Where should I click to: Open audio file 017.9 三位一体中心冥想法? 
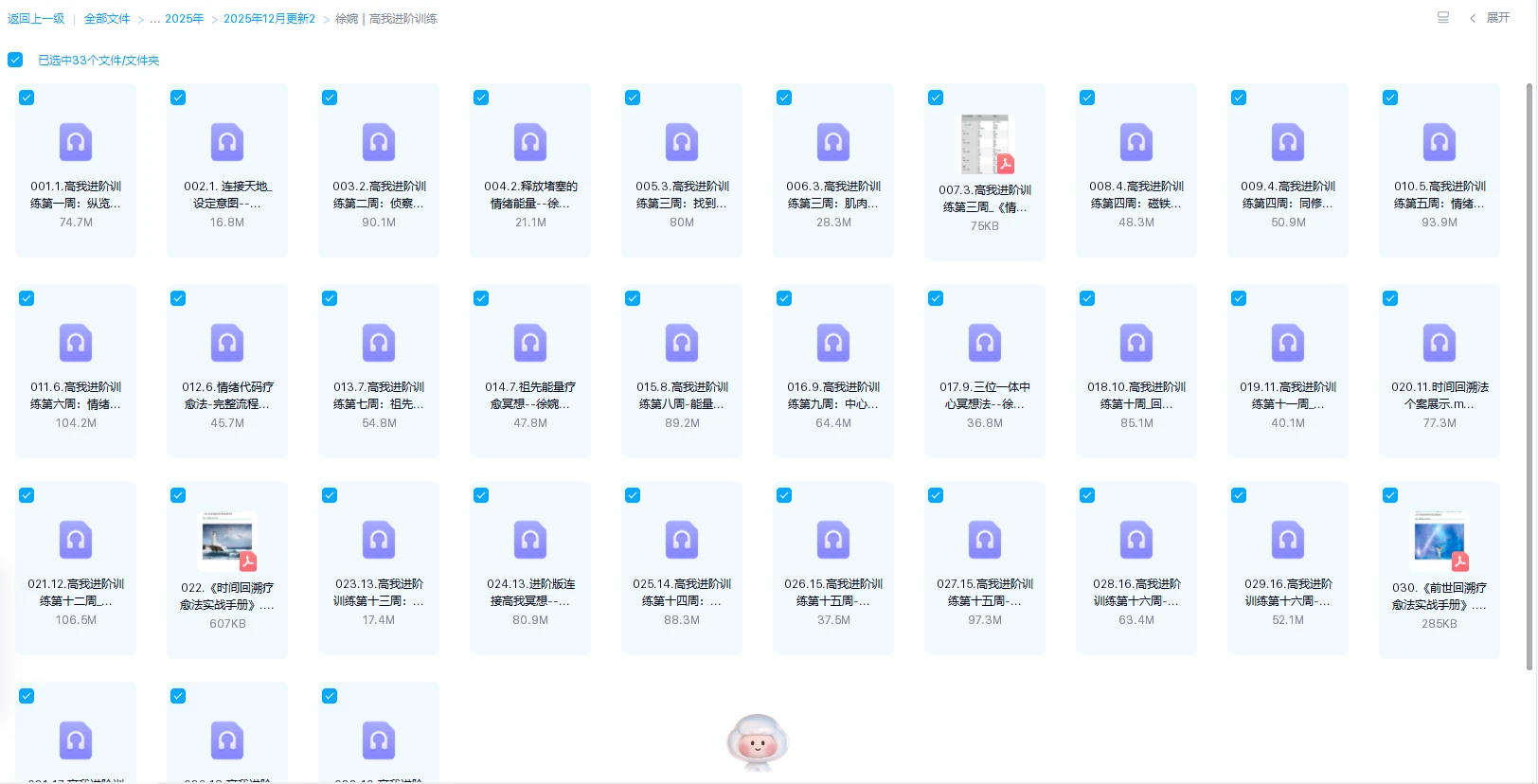pos(985,344)
